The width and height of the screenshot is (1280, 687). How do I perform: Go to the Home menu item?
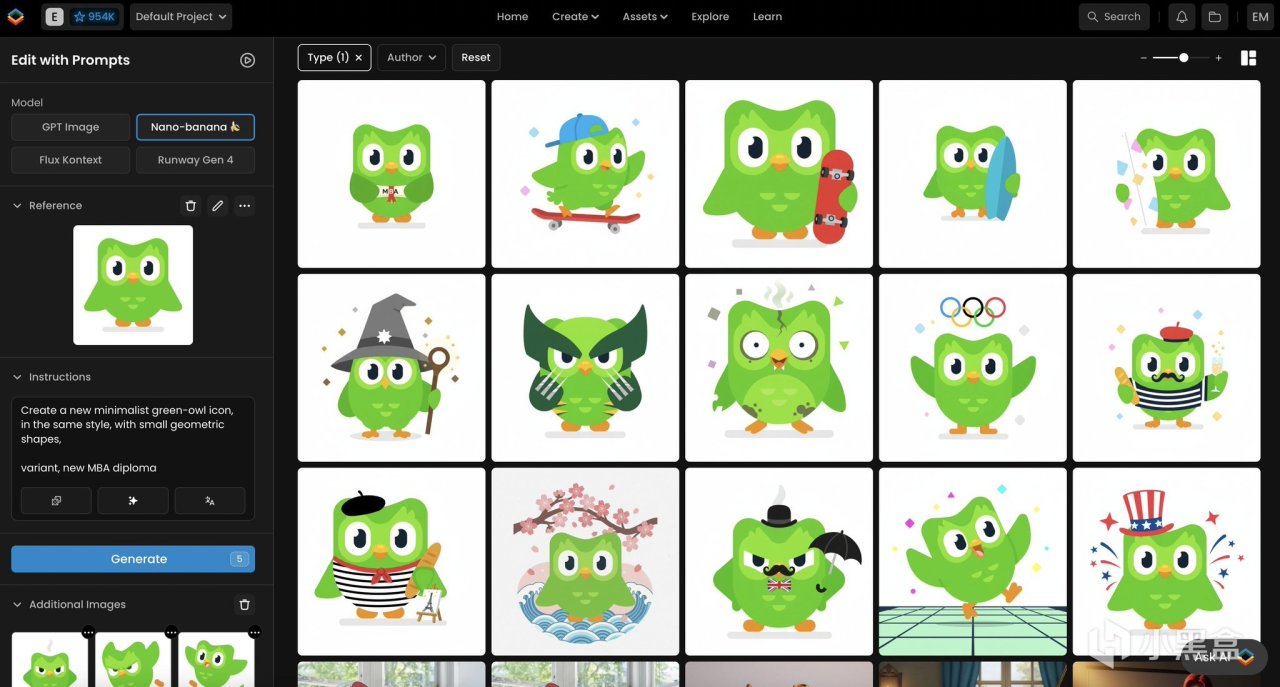[x=512, y=16]
